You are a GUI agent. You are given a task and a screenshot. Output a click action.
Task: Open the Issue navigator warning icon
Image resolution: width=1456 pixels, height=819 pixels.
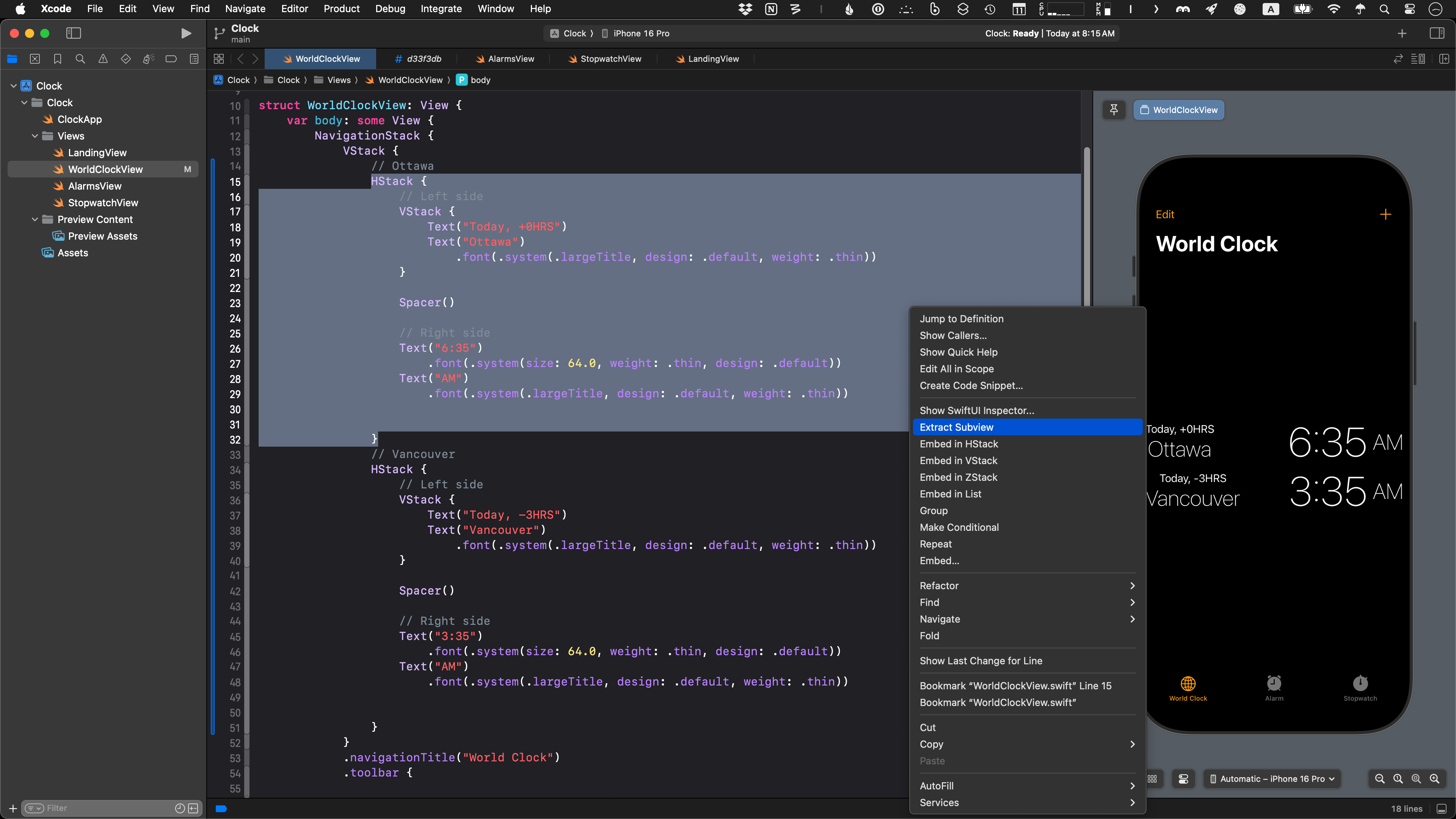[103, 59]
